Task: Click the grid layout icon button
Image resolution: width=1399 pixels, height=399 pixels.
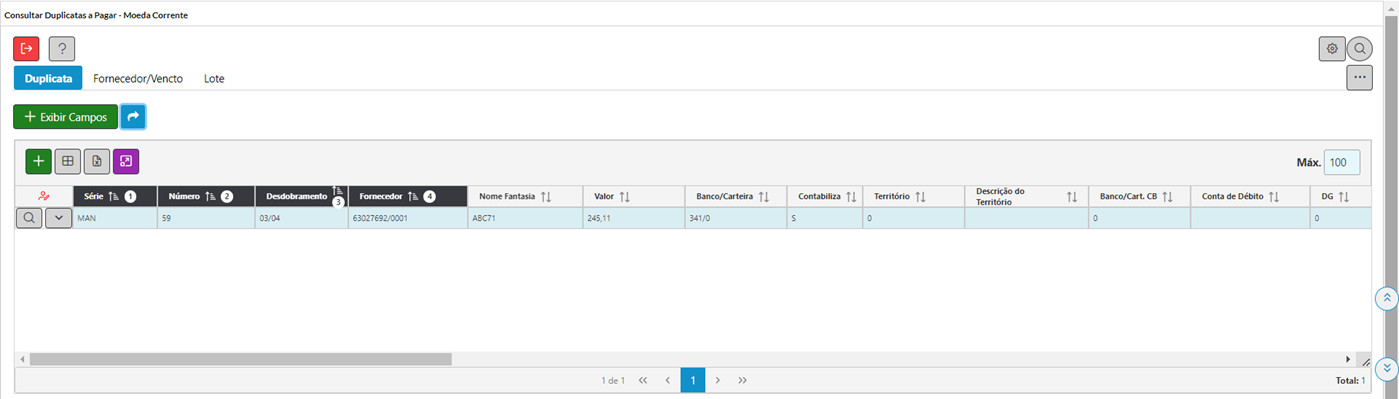Action: [68, 161]
